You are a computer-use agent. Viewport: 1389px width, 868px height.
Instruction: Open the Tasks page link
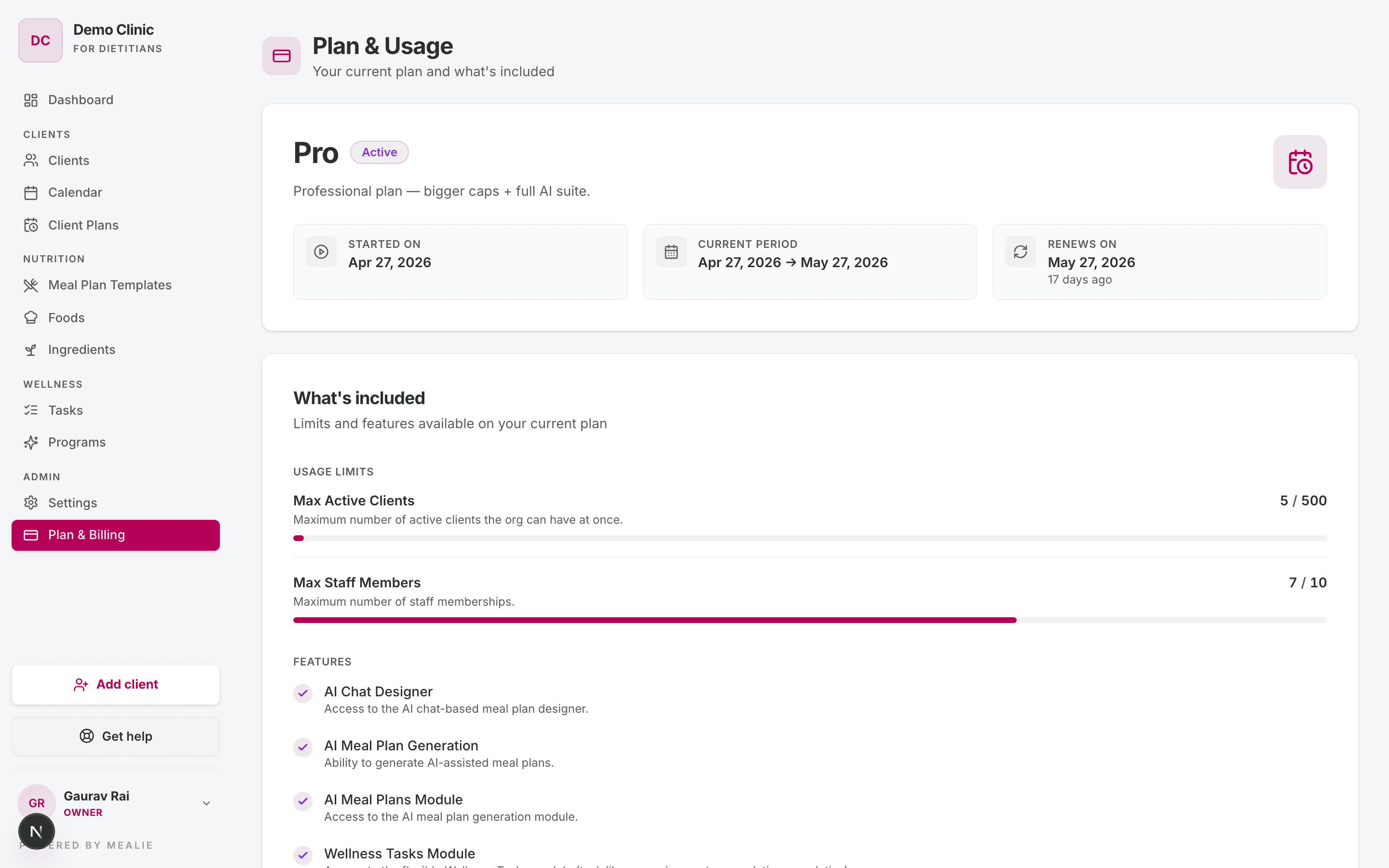point(115,410)
